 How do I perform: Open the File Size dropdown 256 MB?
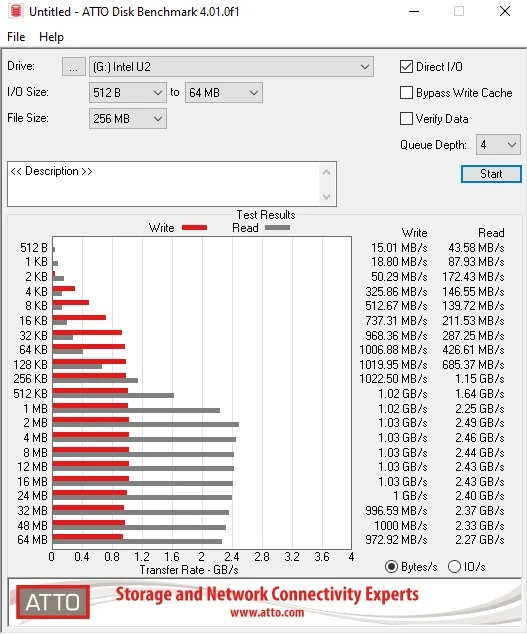[x=128, y=118]
